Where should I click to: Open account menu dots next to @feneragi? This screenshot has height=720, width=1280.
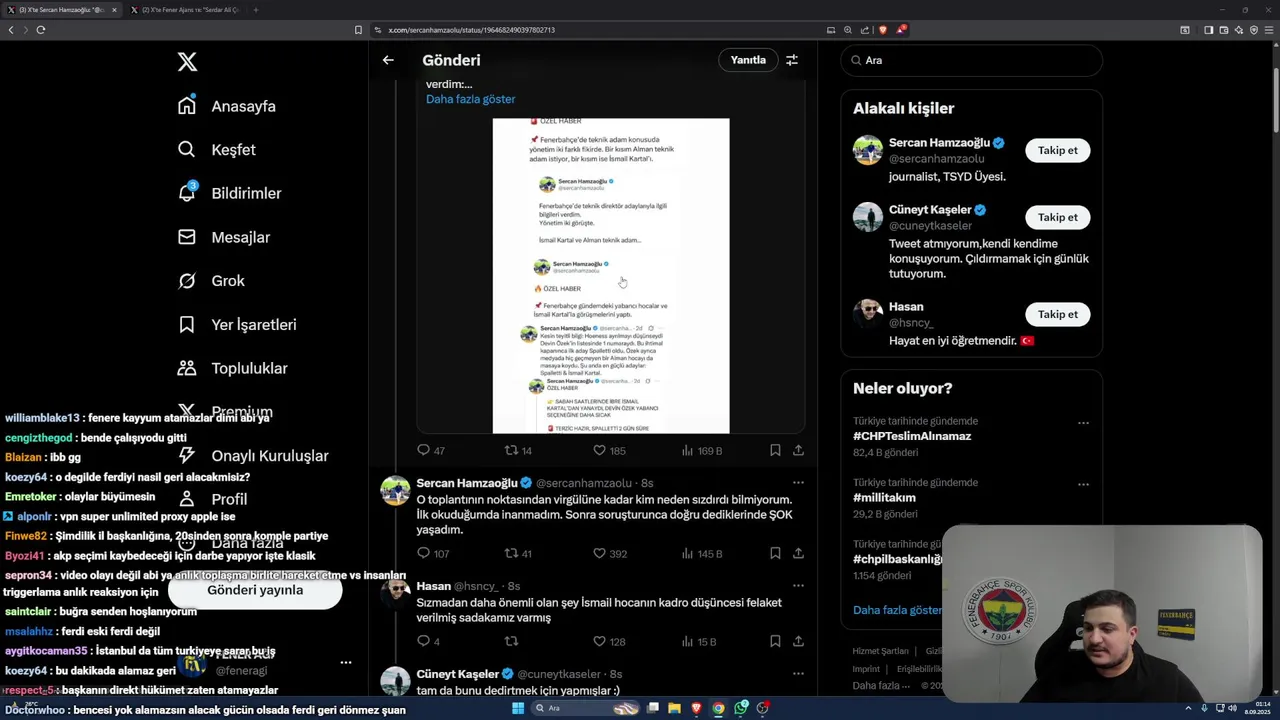click(346, 662)
